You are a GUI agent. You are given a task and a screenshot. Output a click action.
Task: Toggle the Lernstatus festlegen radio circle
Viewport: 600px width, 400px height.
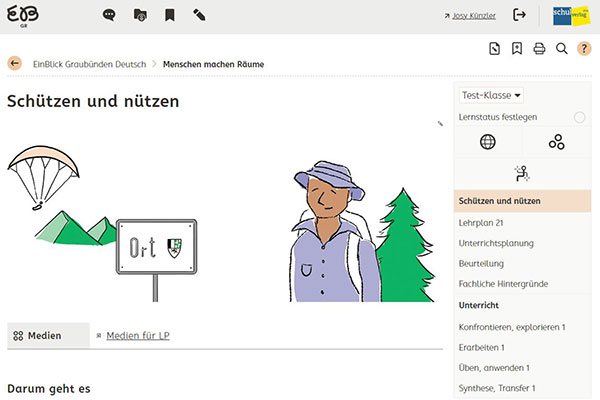pos(579,117)
